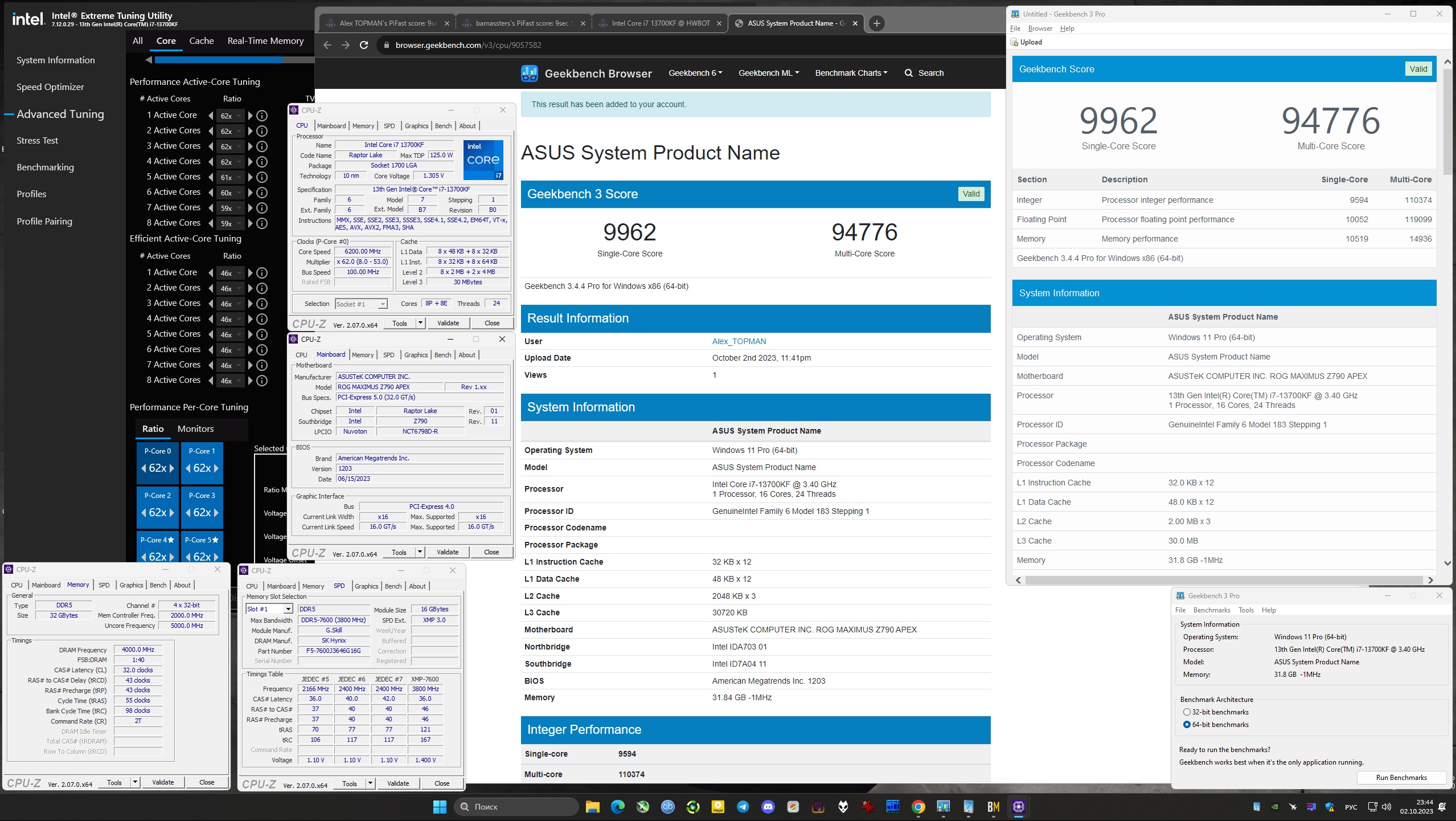Image resolution: width=1456 pixels, height=821 pixels.
Task: Open the volume control in system tray
Action: point(1387,807)
